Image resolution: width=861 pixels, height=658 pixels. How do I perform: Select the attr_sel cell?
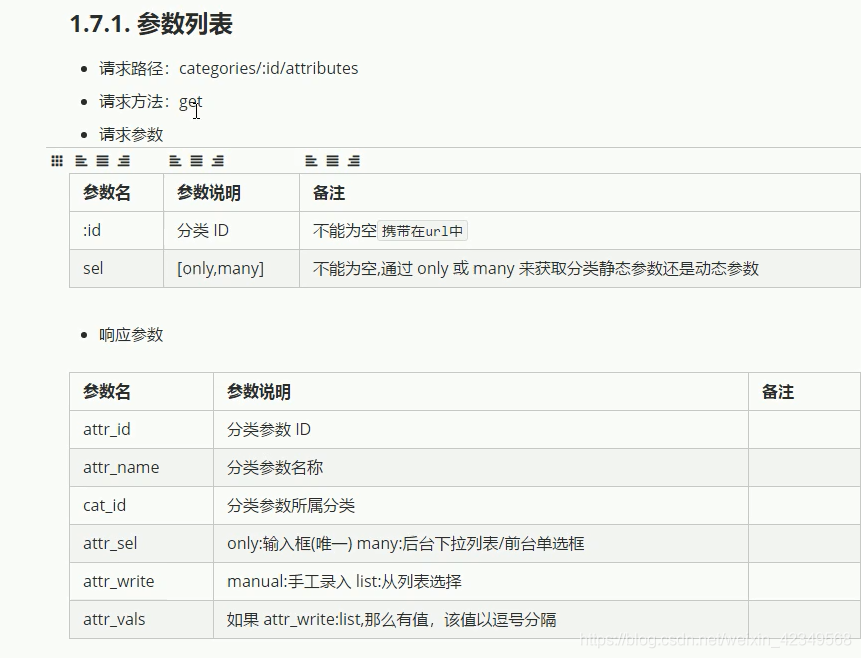pos(141,543)
